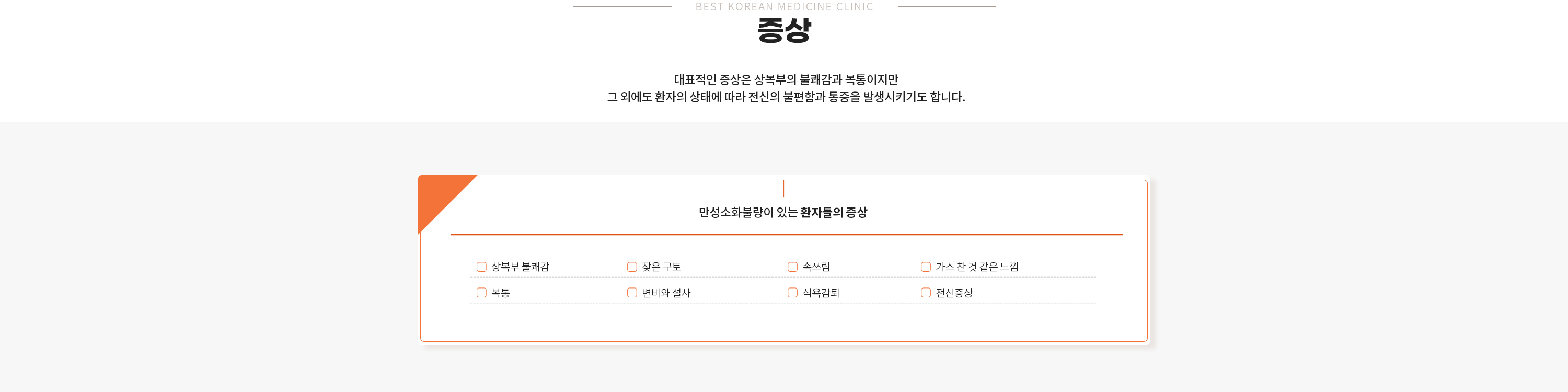Click the 복통 symptom label
This screenshot has width=1568, height=392.
[x=500, y=293]
